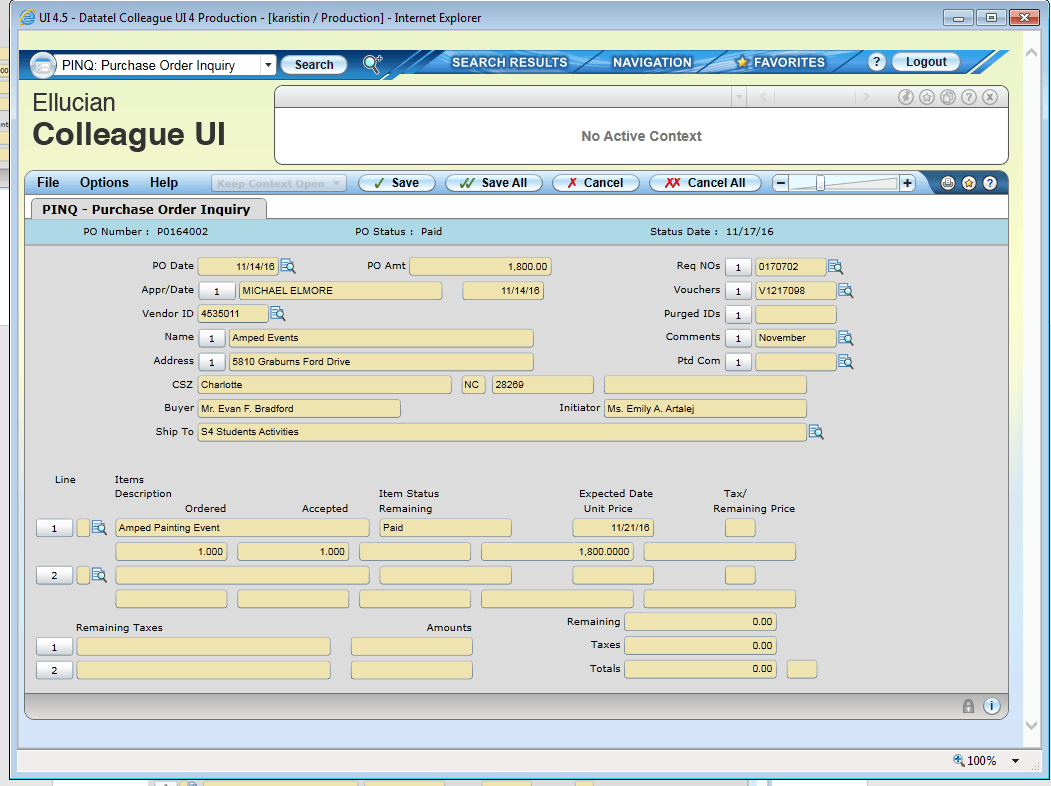
Task: Click the info icon in bottom status bar
Action: pyautogui.click(x=991, y=706)
